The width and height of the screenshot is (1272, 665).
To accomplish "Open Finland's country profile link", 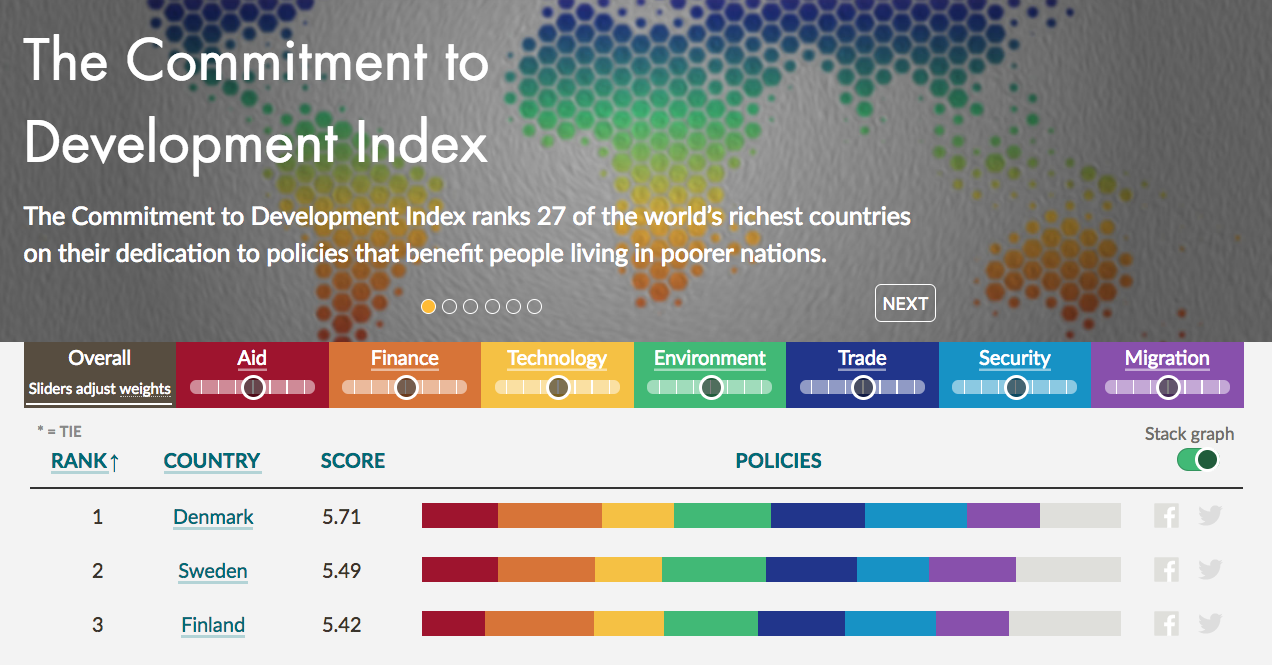I will point(213,624).
